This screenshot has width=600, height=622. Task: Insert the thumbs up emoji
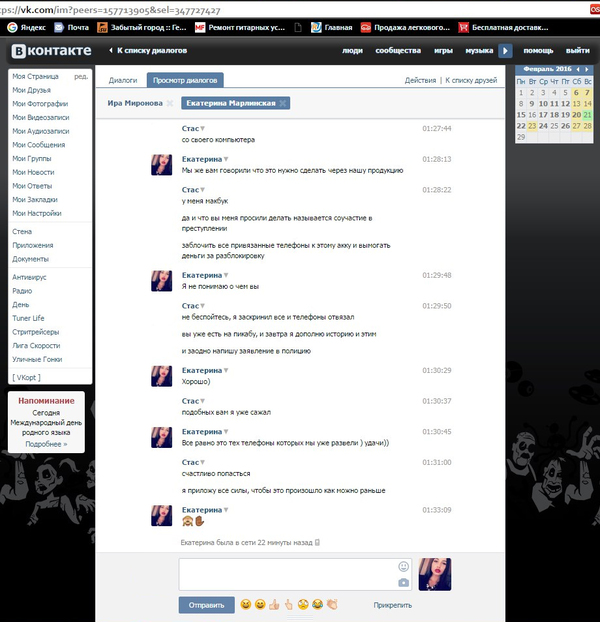(274, 605)
